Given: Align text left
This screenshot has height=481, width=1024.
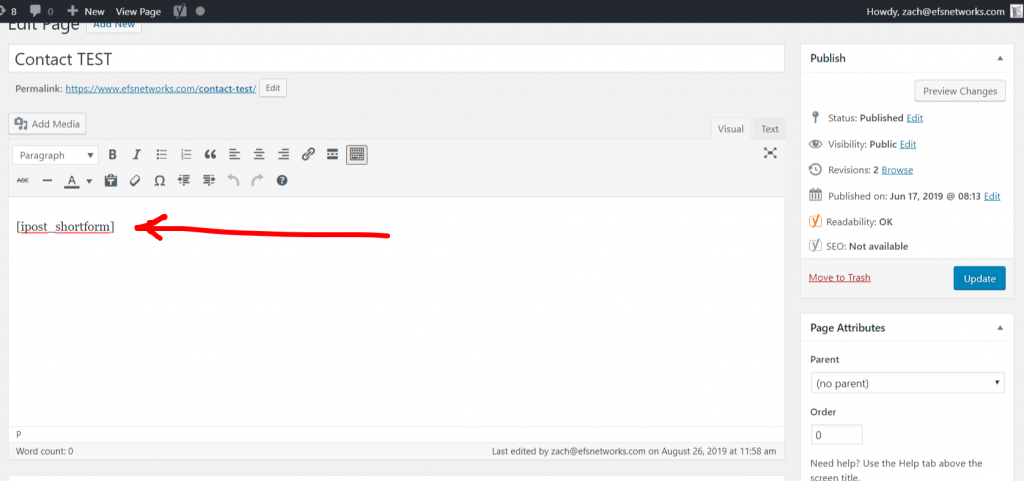Looking at the screenshot, I should [x=234, y=155].
